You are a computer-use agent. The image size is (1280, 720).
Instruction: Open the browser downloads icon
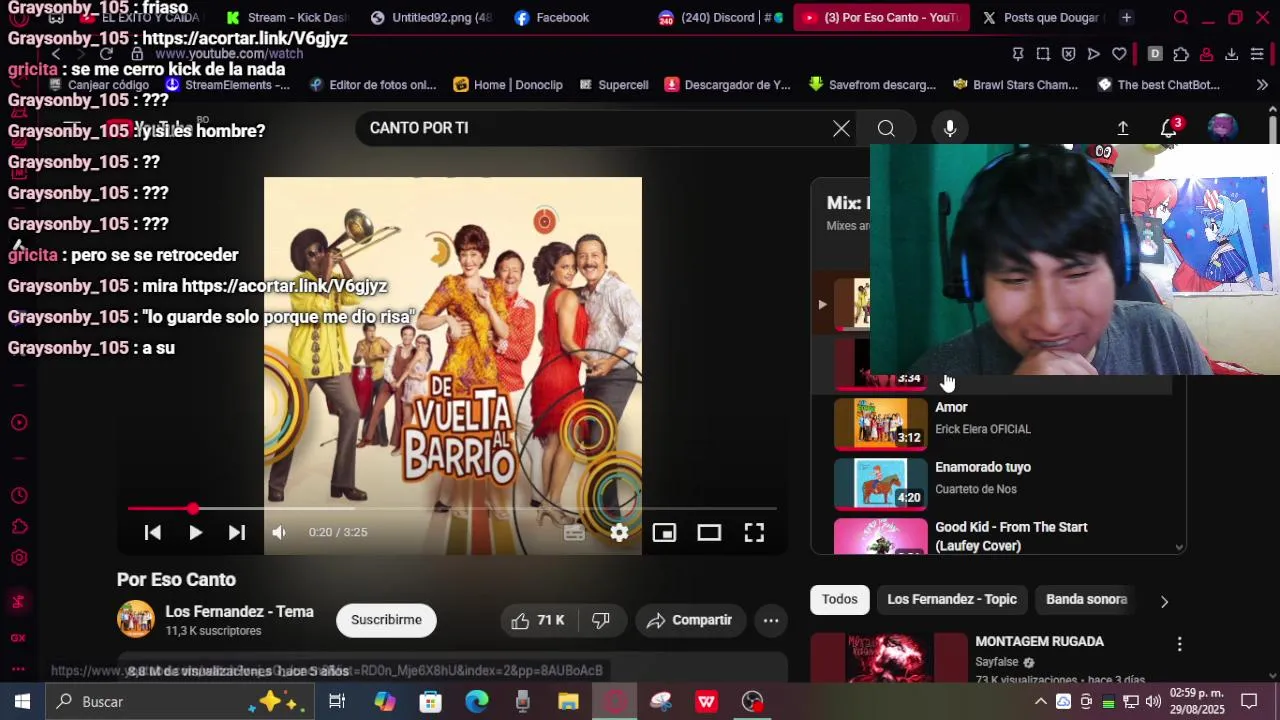pos(1231,54)
